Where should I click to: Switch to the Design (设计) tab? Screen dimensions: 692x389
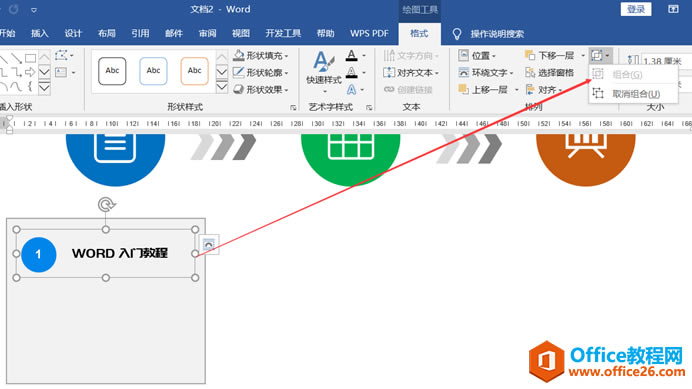73,34
